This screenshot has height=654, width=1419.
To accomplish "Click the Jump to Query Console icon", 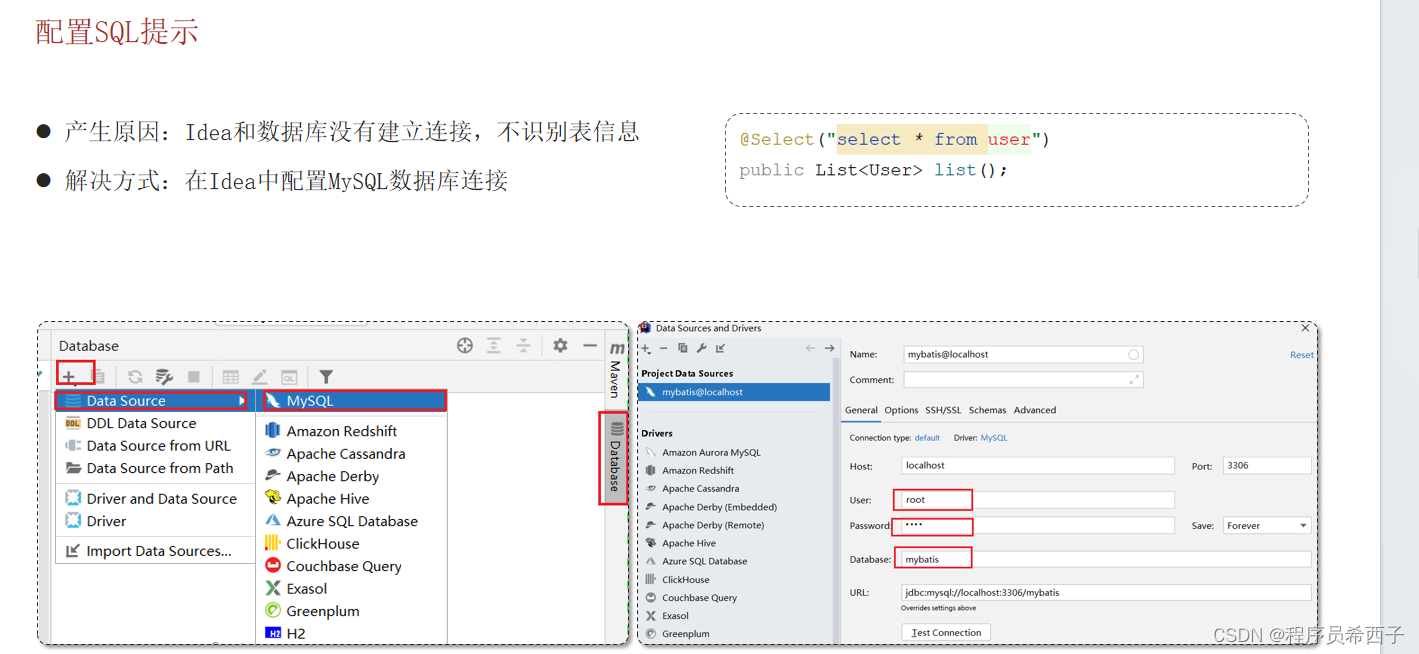I will pos(288,376).
